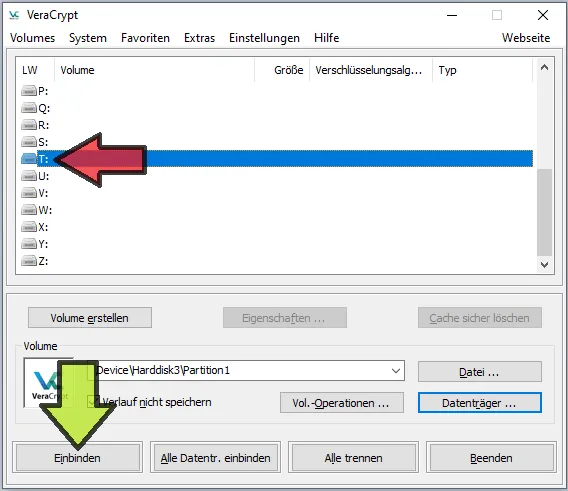The height and width of the screenshot is (491, 568).
Task: Select the X: drive icon
Action: pyautogui.click(x=29, y=227)
